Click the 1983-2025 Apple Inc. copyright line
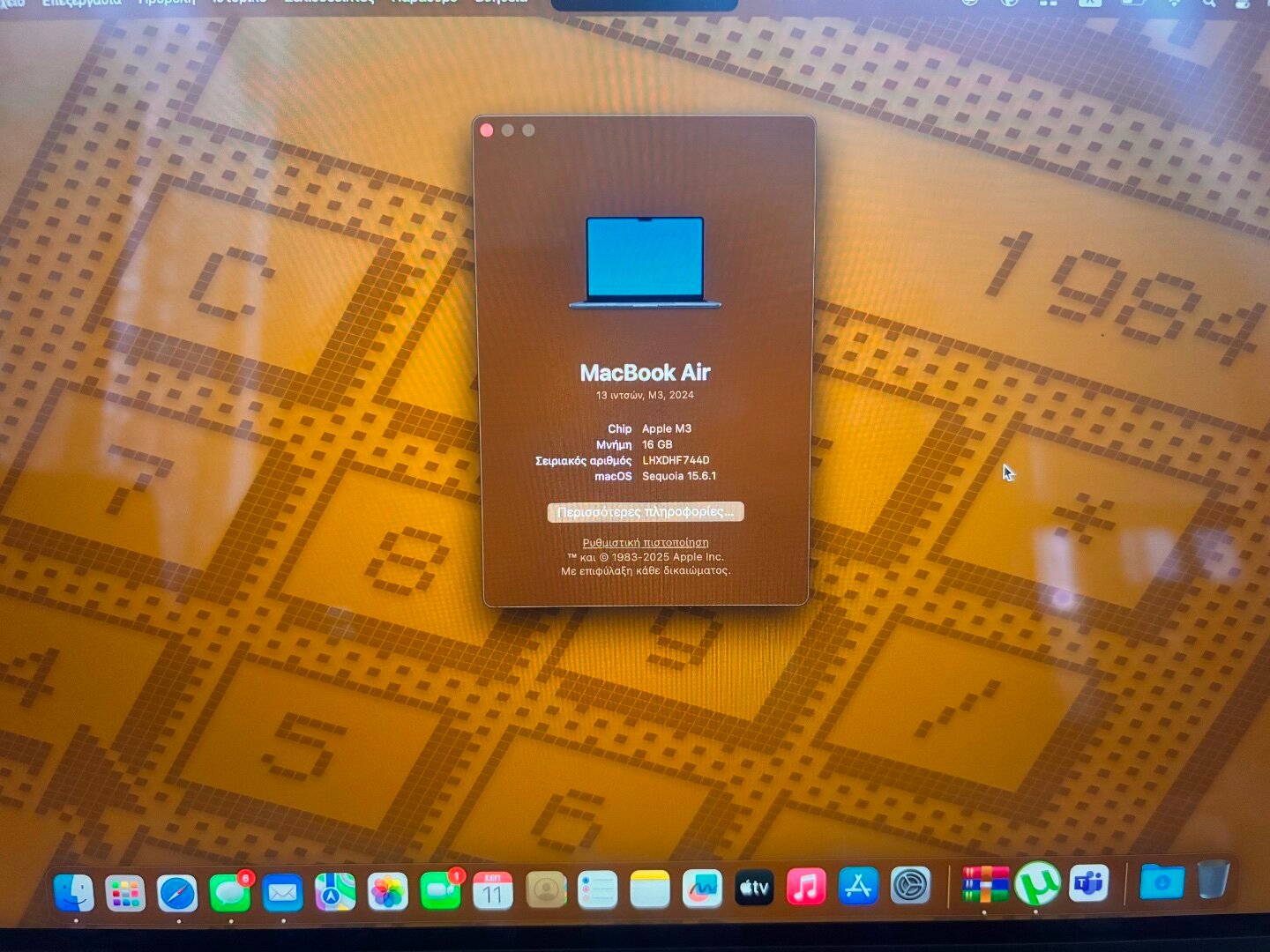This screenshot has height=952, width=1270. pyautogui.click(x=646, y=557)
